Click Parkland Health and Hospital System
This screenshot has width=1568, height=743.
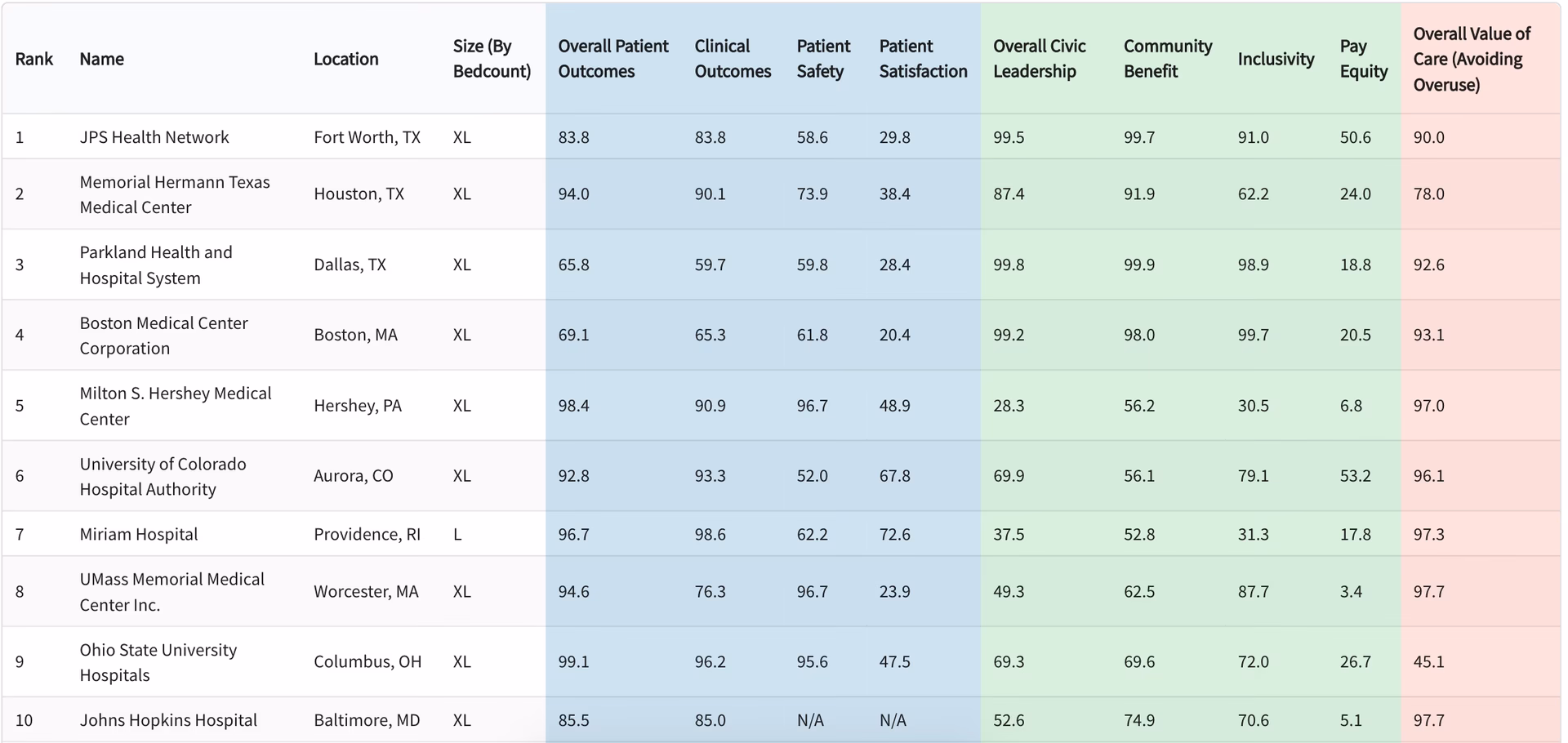click(155, 265)
